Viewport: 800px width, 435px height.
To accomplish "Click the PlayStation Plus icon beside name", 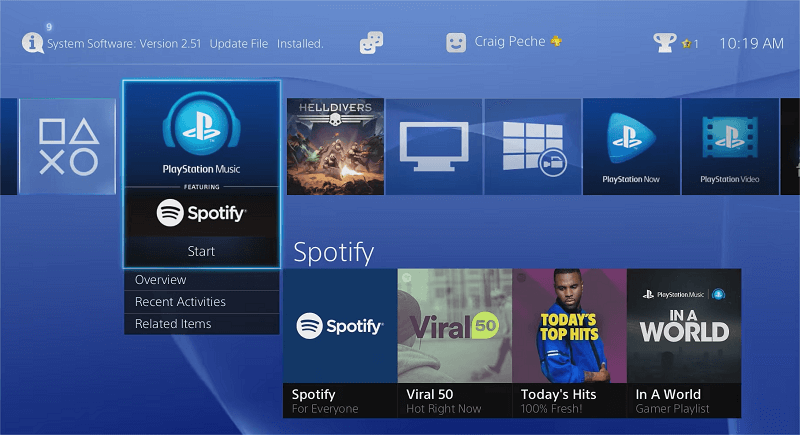I will pos(557,41).
